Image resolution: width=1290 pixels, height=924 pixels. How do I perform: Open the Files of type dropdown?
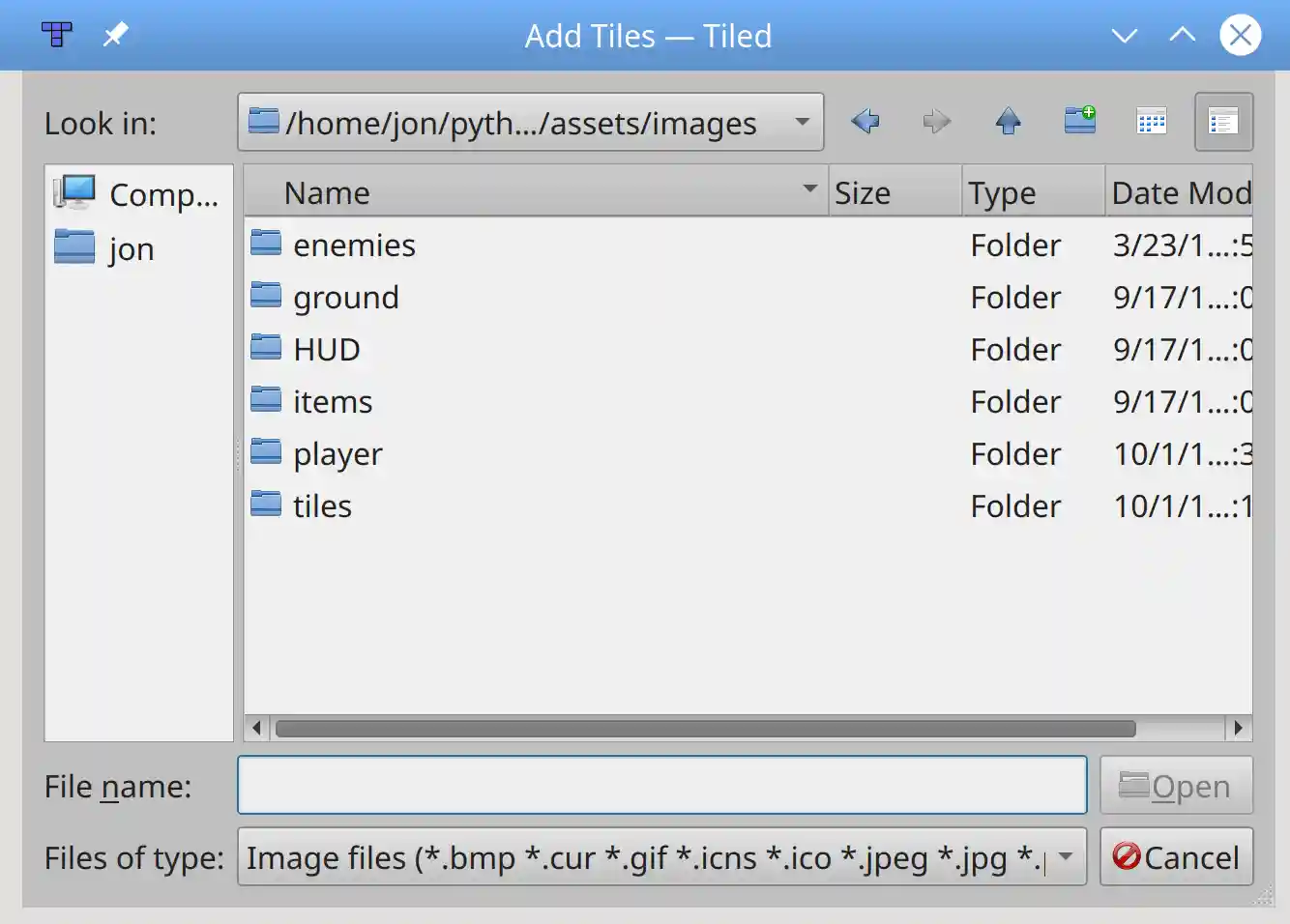[x=1065, y=857]
